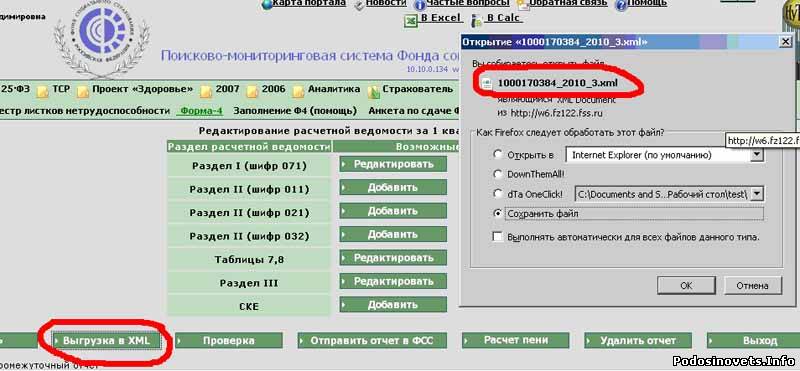800x371 pixels.
Task: Open the Проект «Здоровье» menu
Action: coord(143,89)
